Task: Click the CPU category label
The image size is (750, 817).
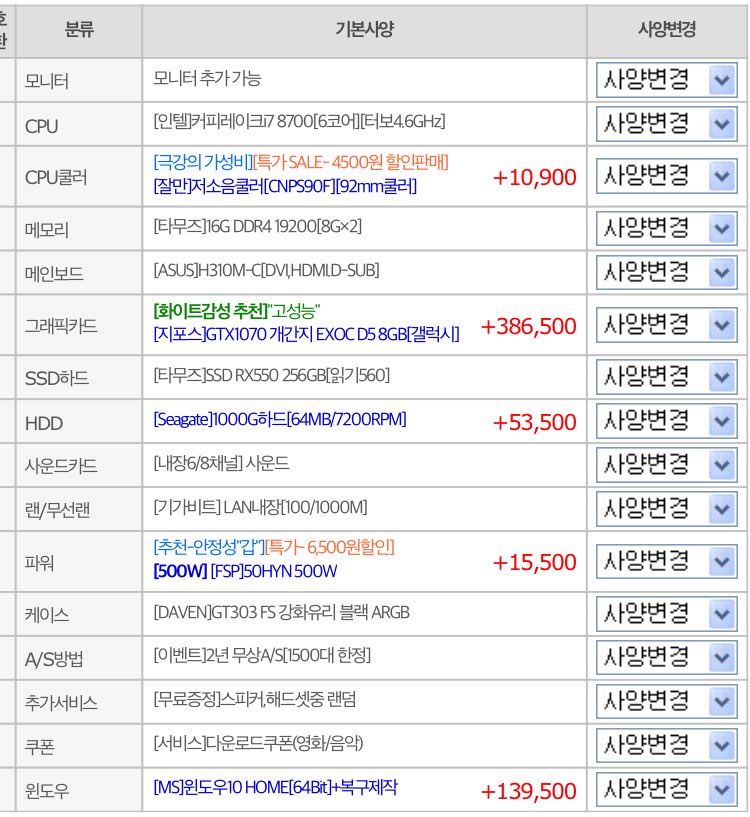Action: (41, 126)
